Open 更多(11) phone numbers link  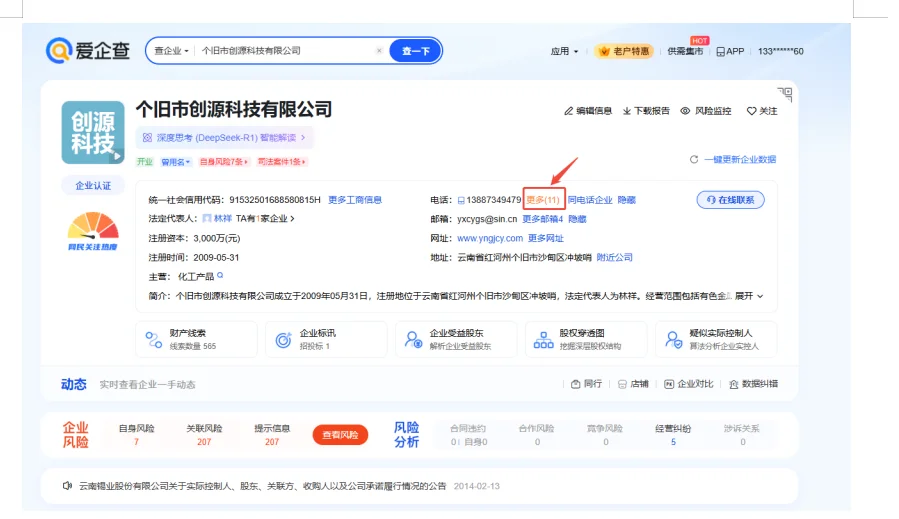(x=543, y=200)
